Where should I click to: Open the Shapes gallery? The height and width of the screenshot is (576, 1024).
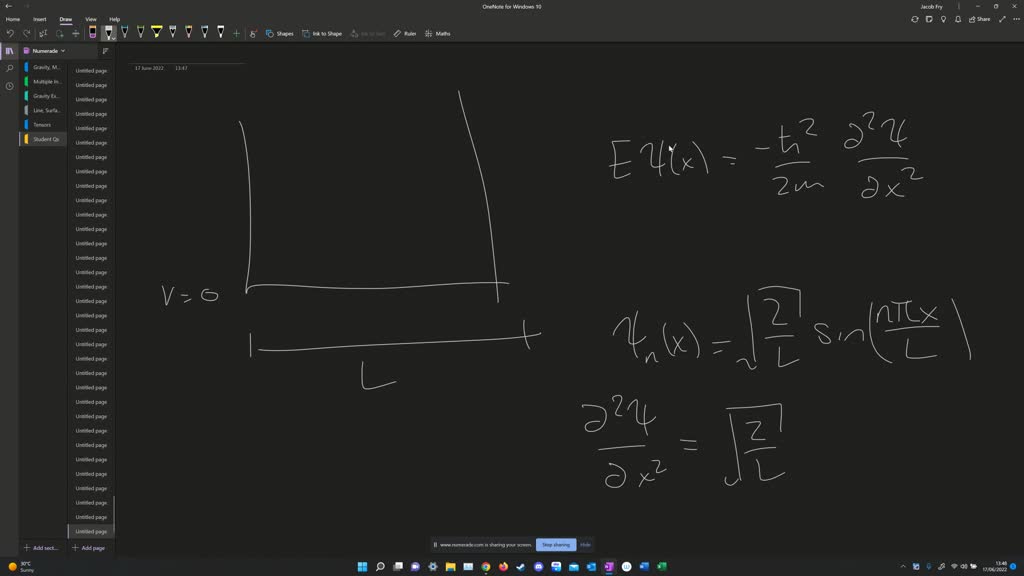point(280,33)
